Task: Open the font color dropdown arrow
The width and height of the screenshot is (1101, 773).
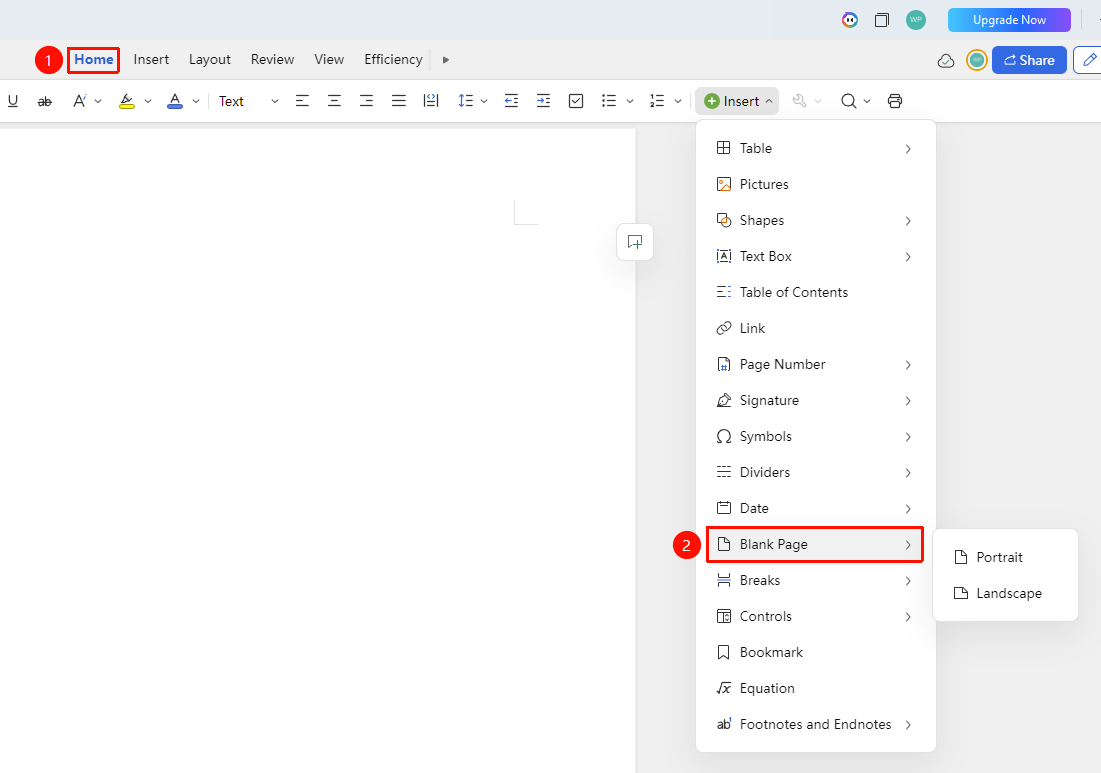Action: pyautogui.click(x=196, y=101)
